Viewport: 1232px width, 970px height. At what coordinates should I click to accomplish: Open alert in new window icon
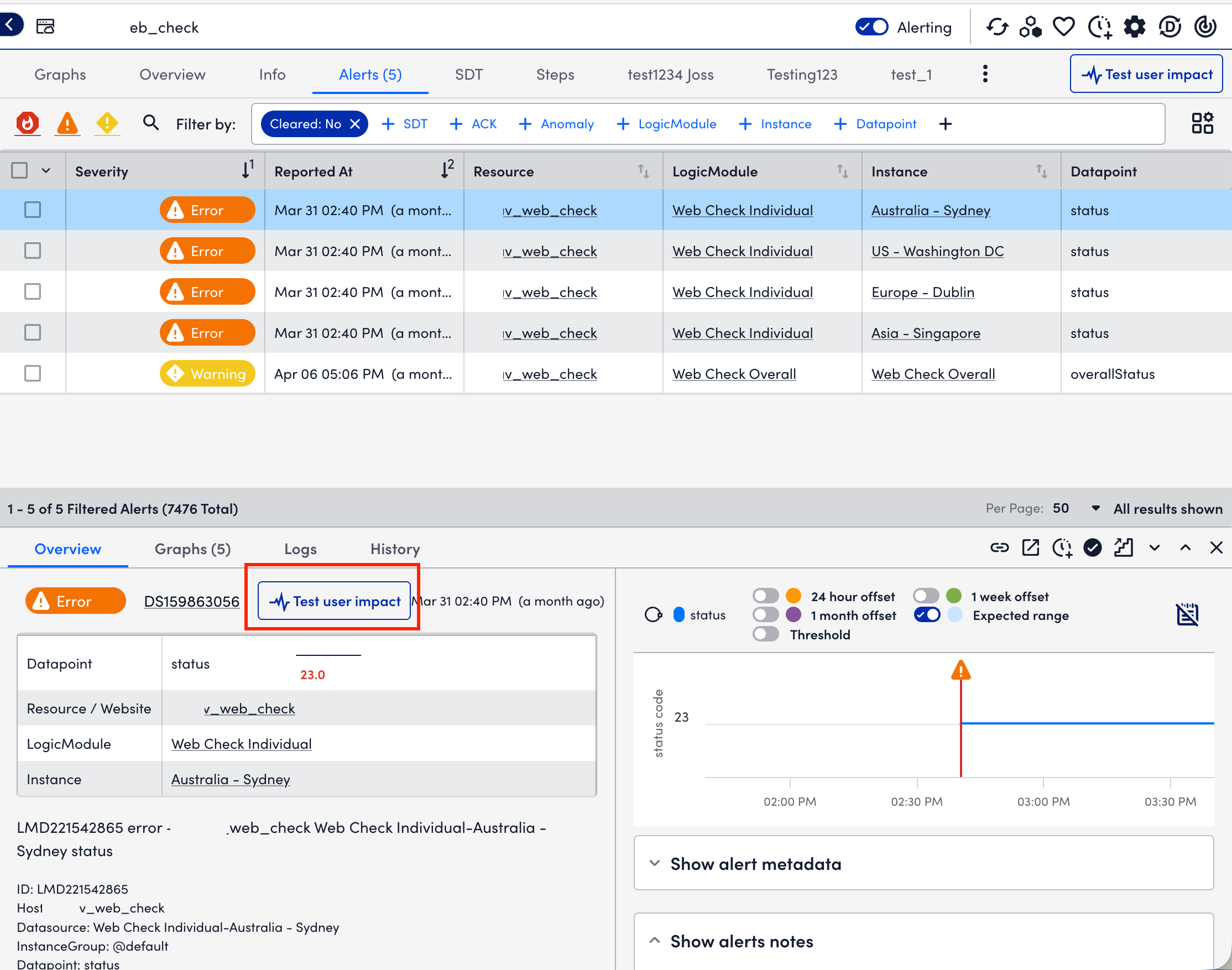[x=1031, y=547]
